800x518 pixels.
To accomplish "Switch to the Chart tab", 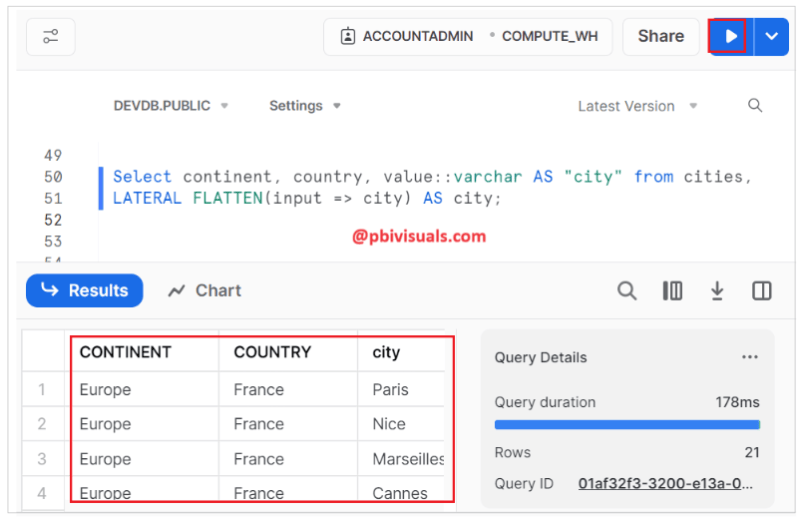I will (x=205, y=290).
